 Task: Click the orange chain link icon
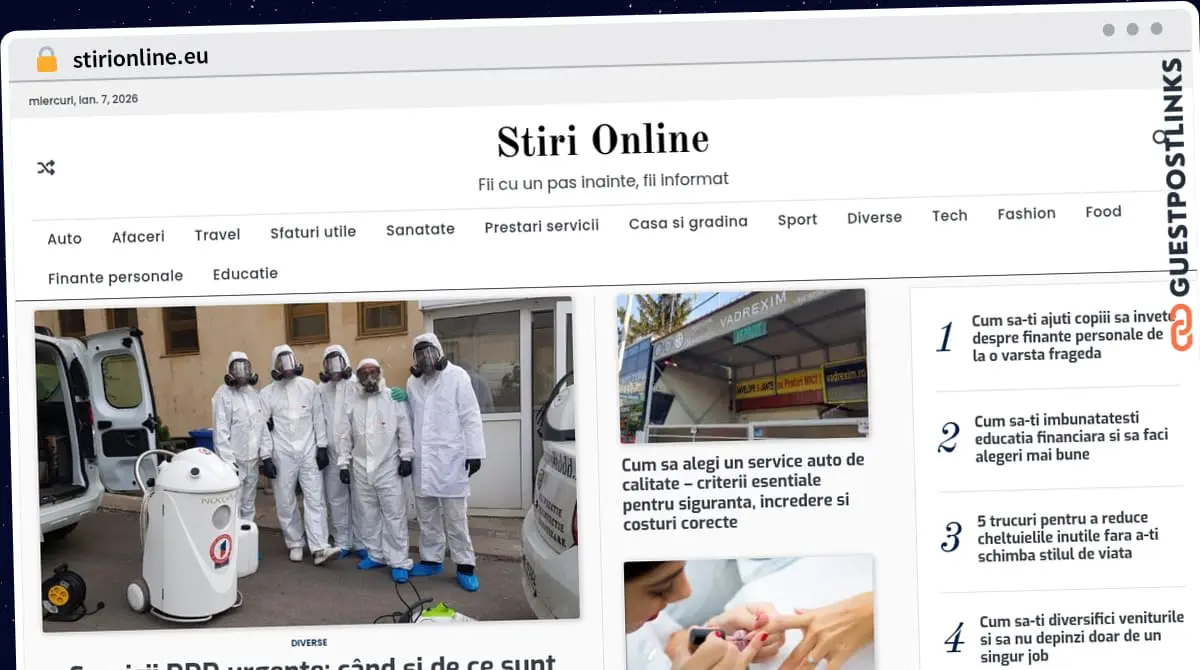(x=1181, y=328)
